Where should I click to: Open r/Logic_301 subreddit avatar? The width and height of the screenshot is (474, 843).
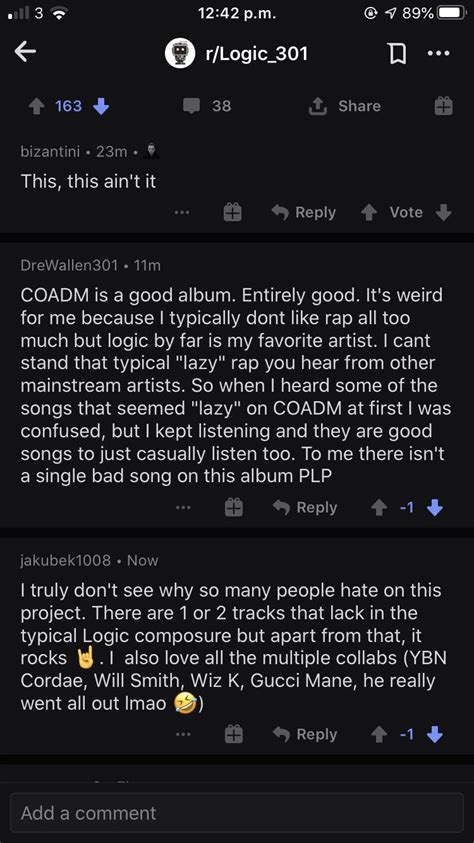pos(180,53)
